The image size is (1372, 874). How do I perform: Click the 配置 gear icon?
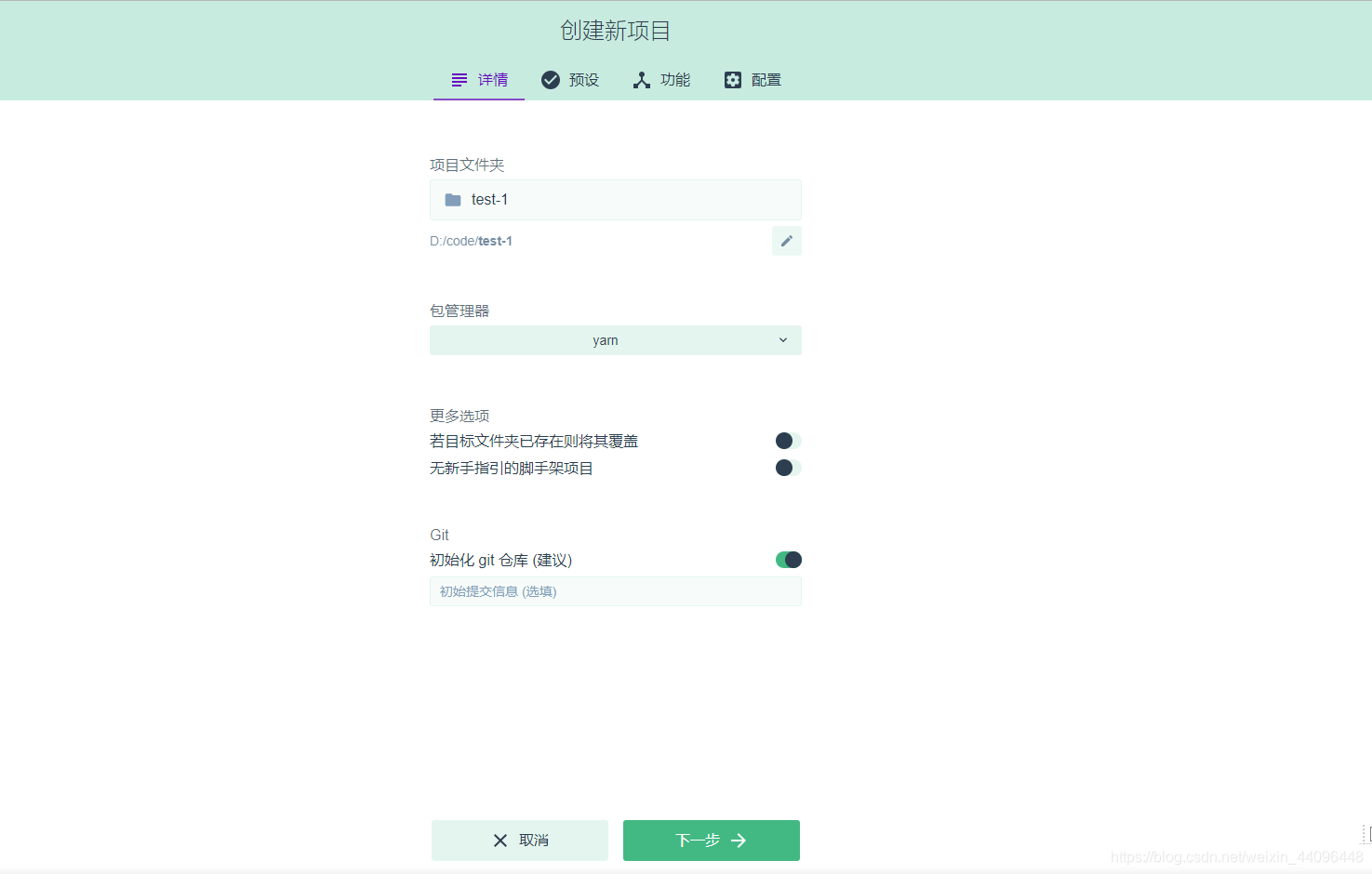[x=732, y=80]
